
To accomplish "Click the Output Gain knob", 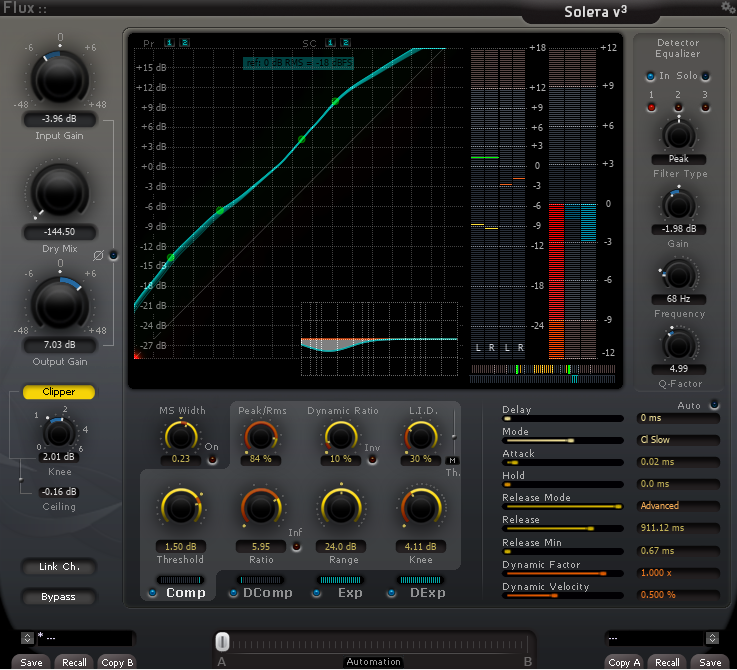I will pos(60,305).
